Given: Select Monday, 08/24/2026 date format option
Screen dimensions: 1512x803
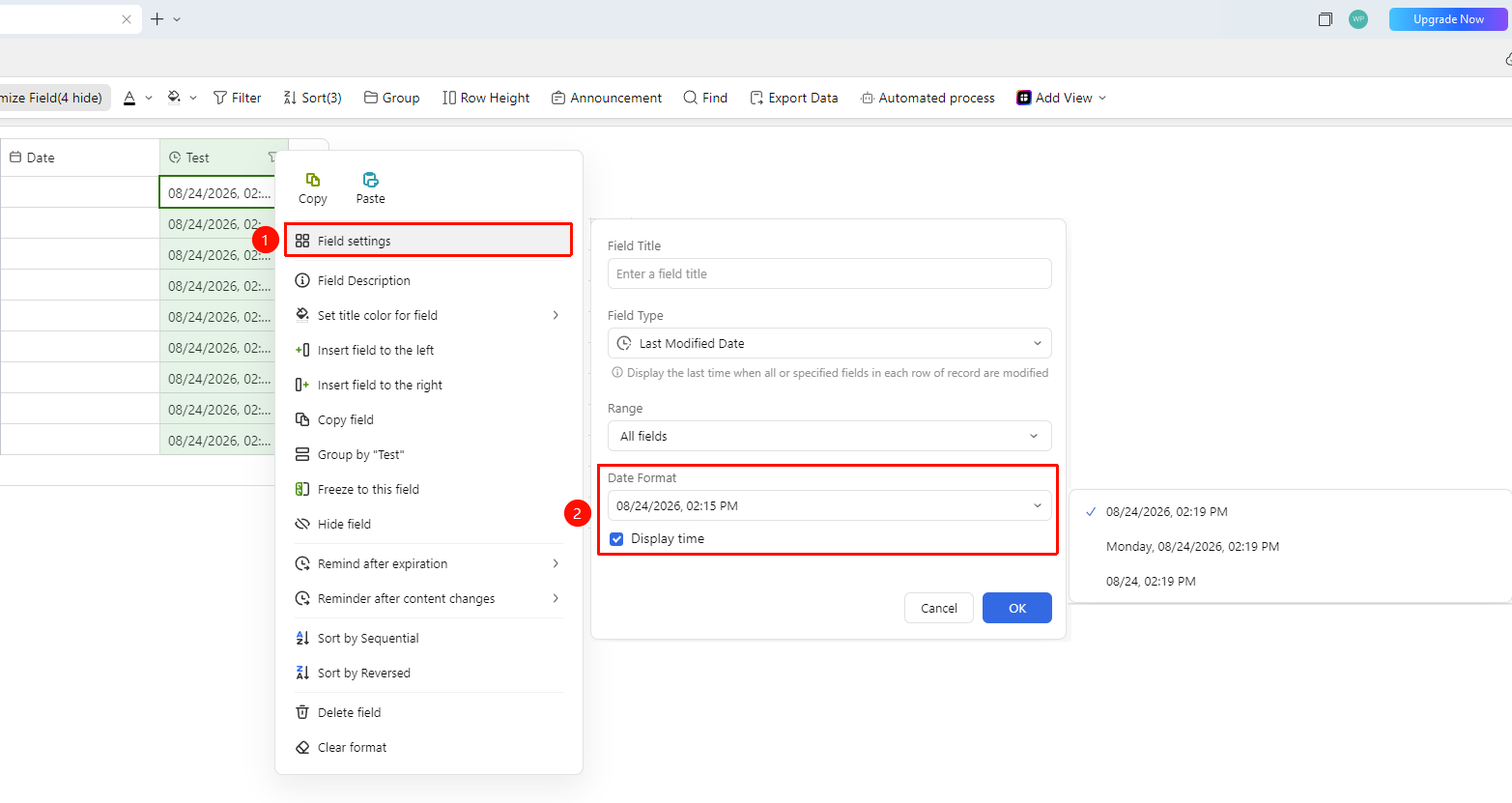Looking at the screenshot, I should [x=1192, y=547].
